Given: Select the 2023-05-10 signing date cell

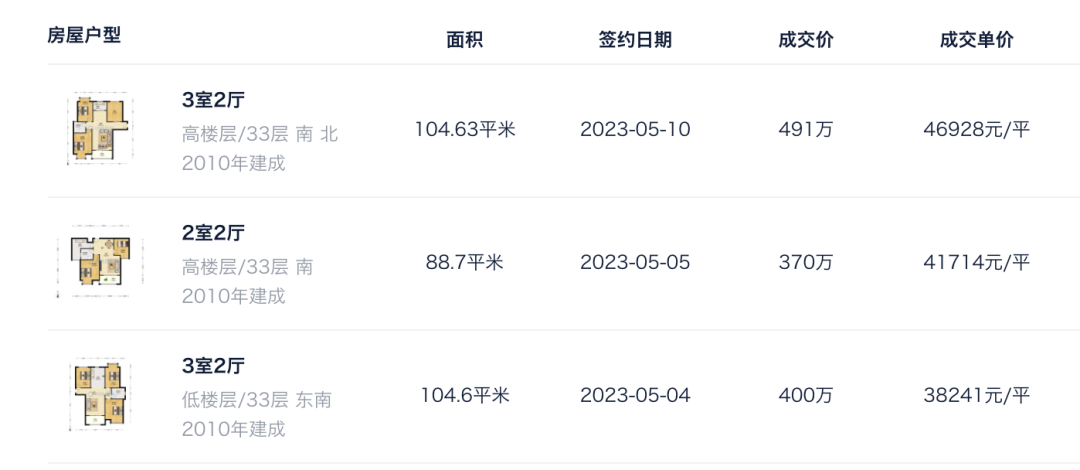Looking at the screenshot, I should point(635,129).
